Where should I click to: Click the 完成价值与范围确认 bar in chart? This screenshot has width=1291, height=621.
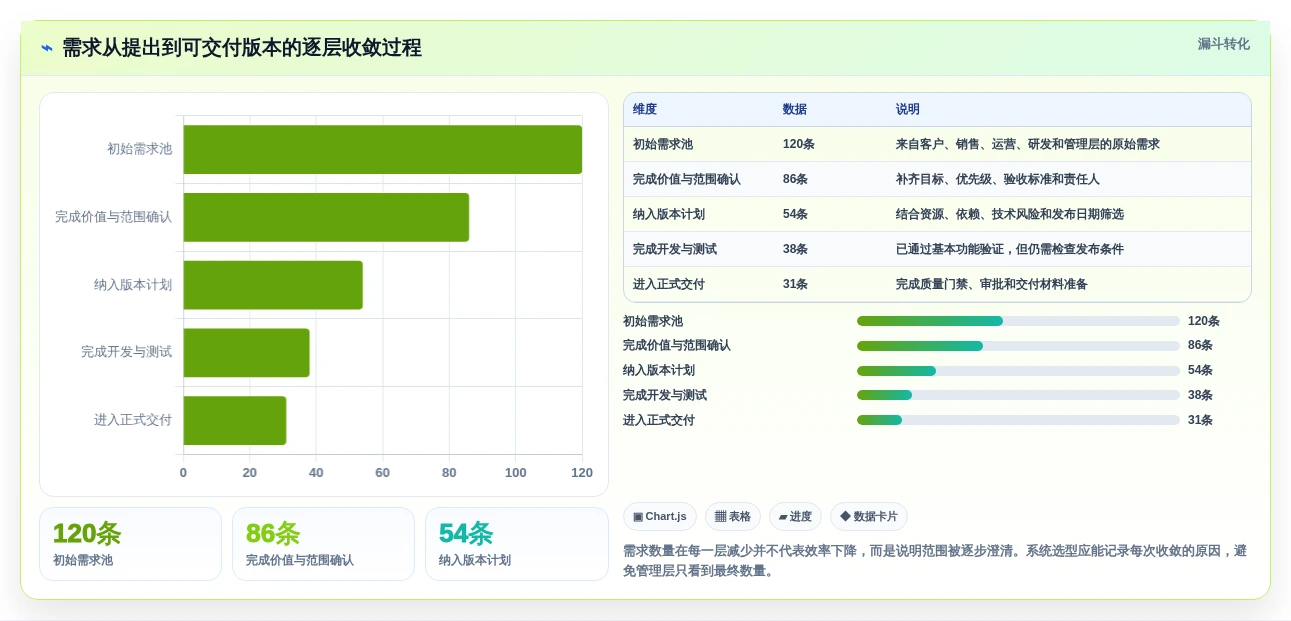(x=326, y=217)
